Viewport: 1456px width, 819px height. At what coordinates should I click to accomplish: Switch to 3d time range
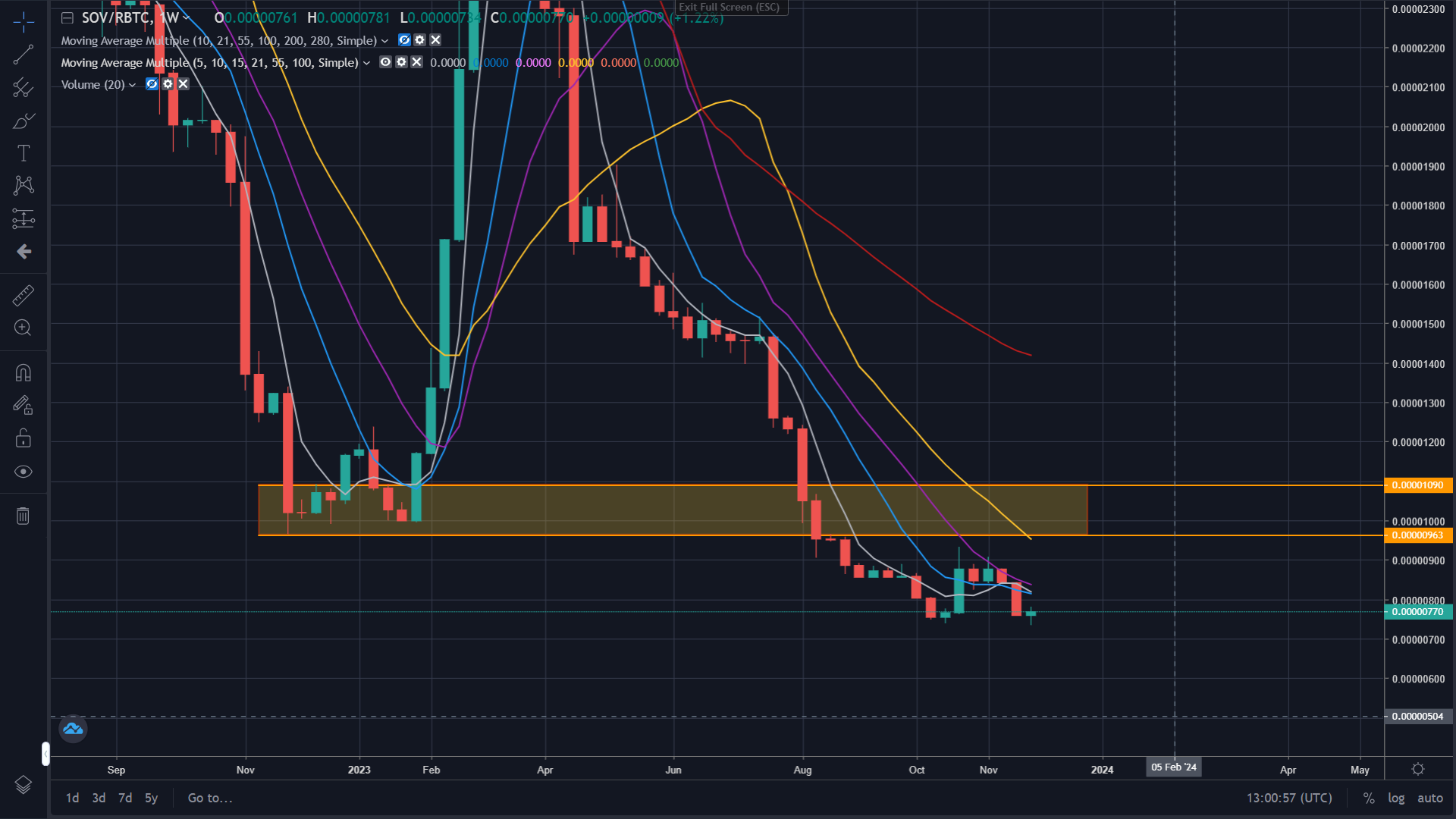tap(99, 799)
